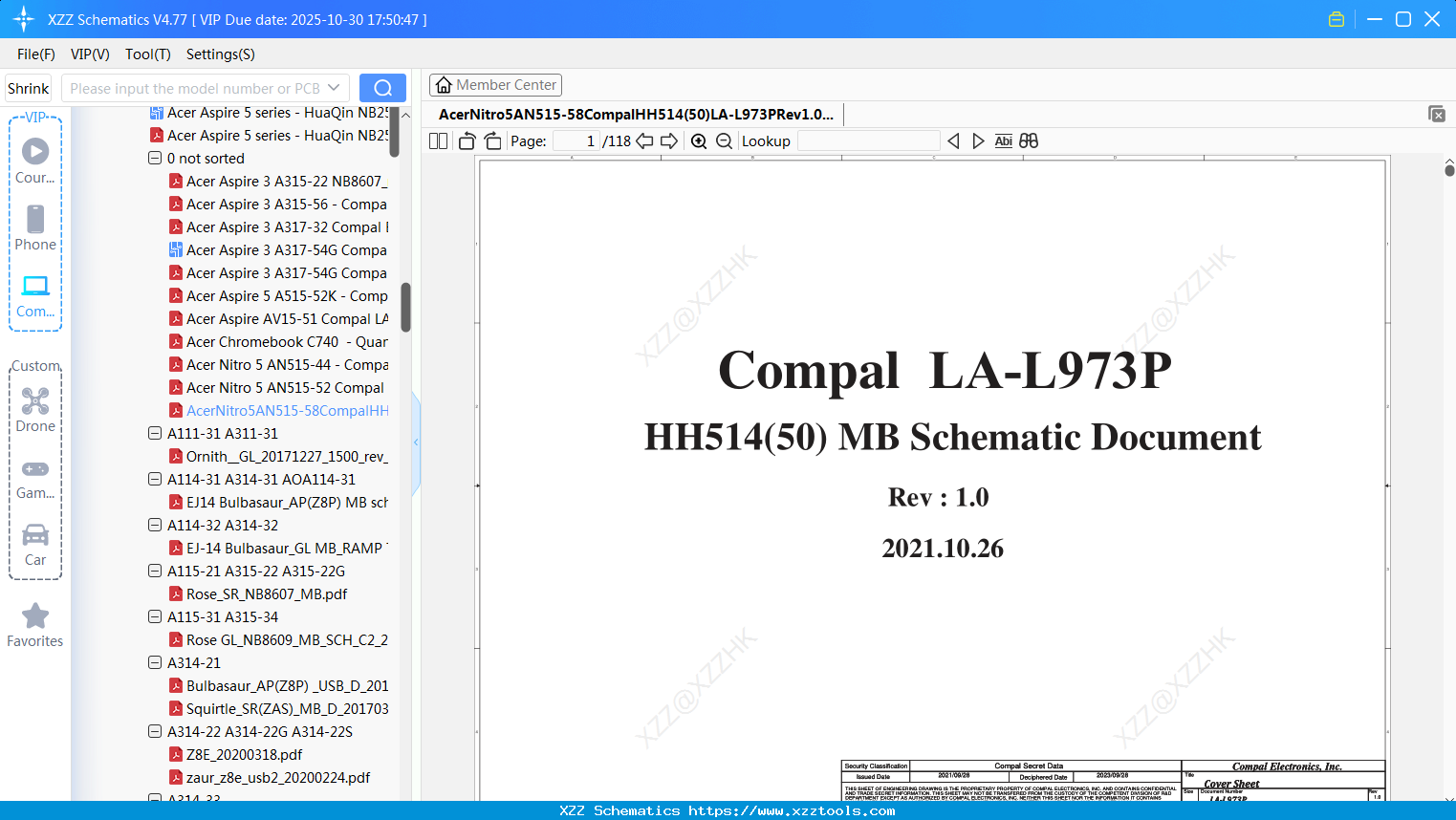Open zaur_z8e_usb2_20200224.pdf
Image resolution: width=1456 pixels, height=820 pixels.
pyautogui.click(x=270, y=778)
